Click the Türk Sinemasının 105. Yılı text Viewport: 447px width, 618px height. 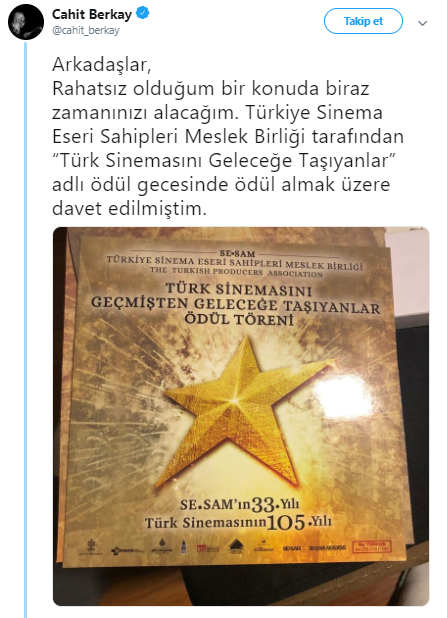(x=238, y=523)
